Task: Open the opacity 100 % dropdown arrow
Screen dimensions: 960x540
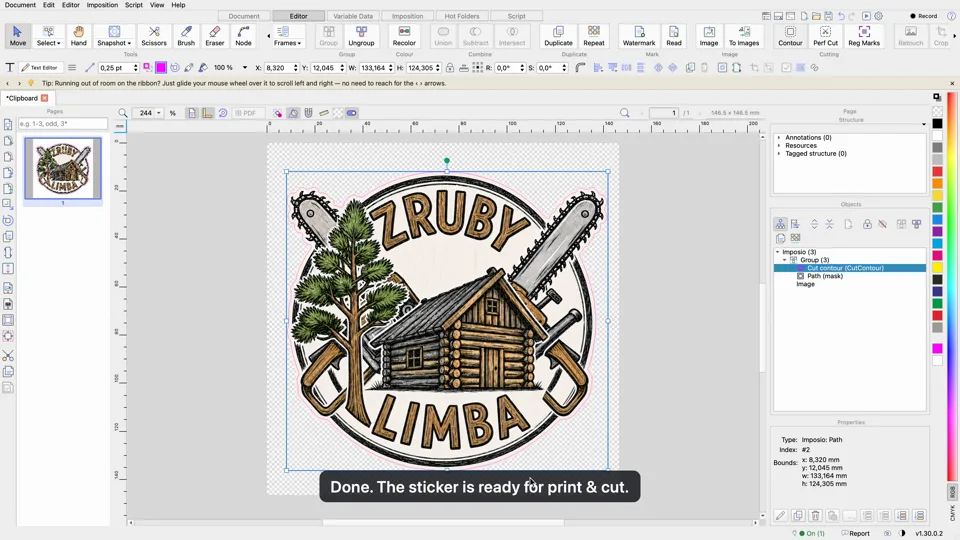Action: 244,67
